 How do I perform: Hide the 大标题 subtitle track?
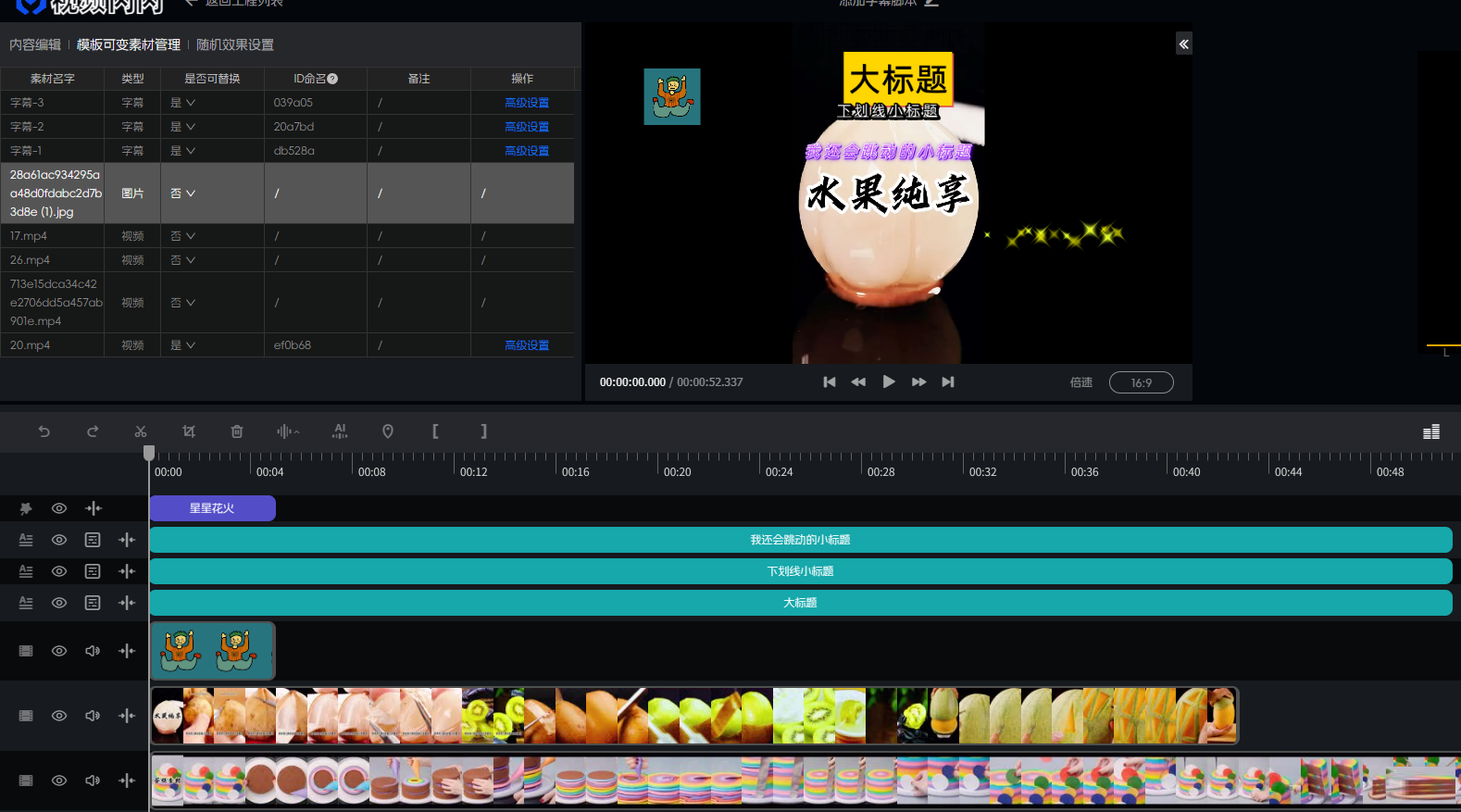[x=59, y=603]
